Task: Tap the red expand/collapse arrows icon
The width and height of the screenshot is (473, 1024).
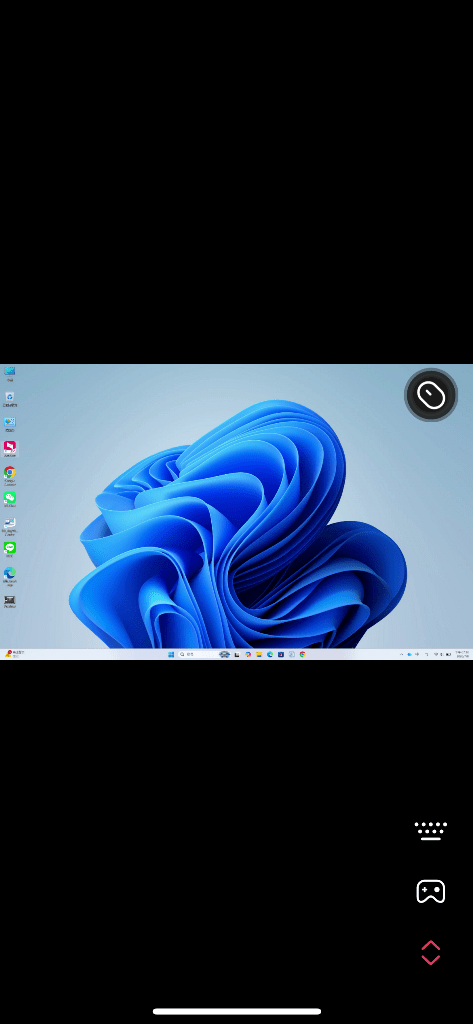Action: (431, 952)
